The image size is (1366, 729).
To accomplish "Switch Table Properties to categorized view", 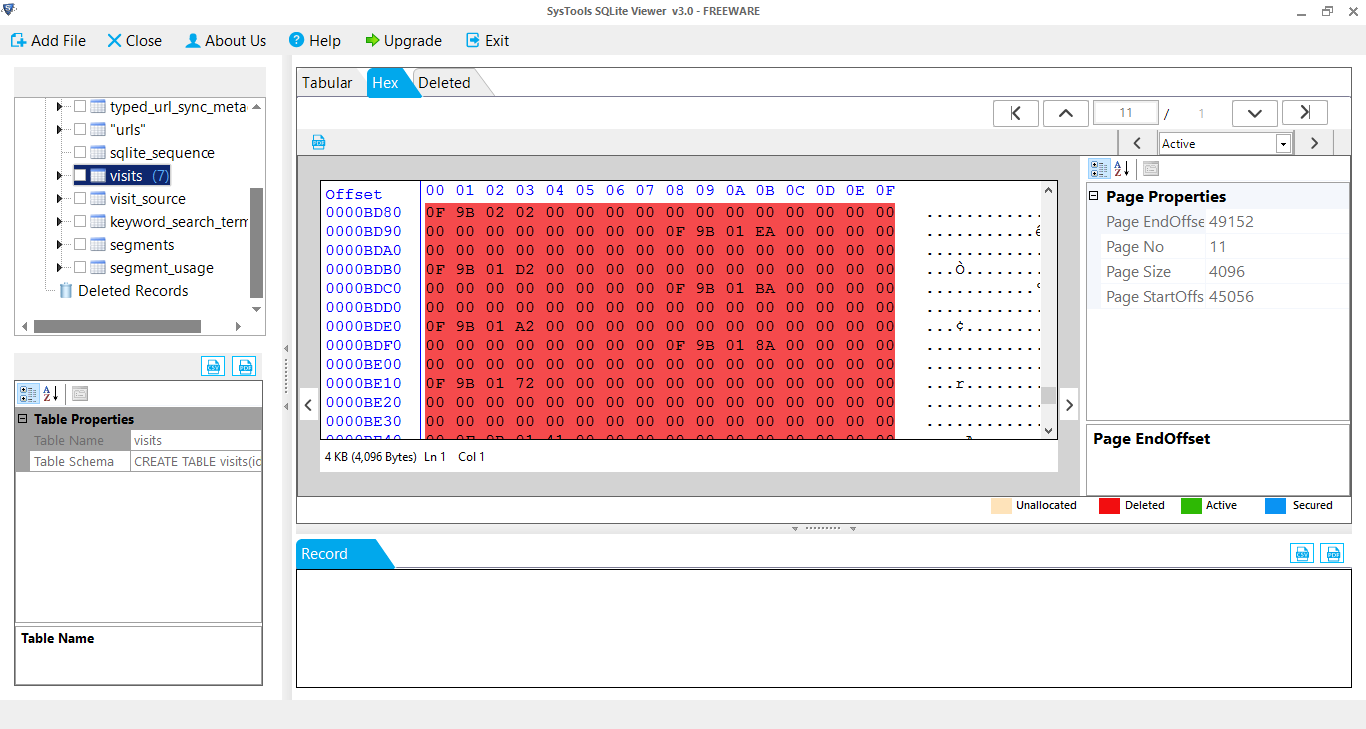I will [28, 394].
